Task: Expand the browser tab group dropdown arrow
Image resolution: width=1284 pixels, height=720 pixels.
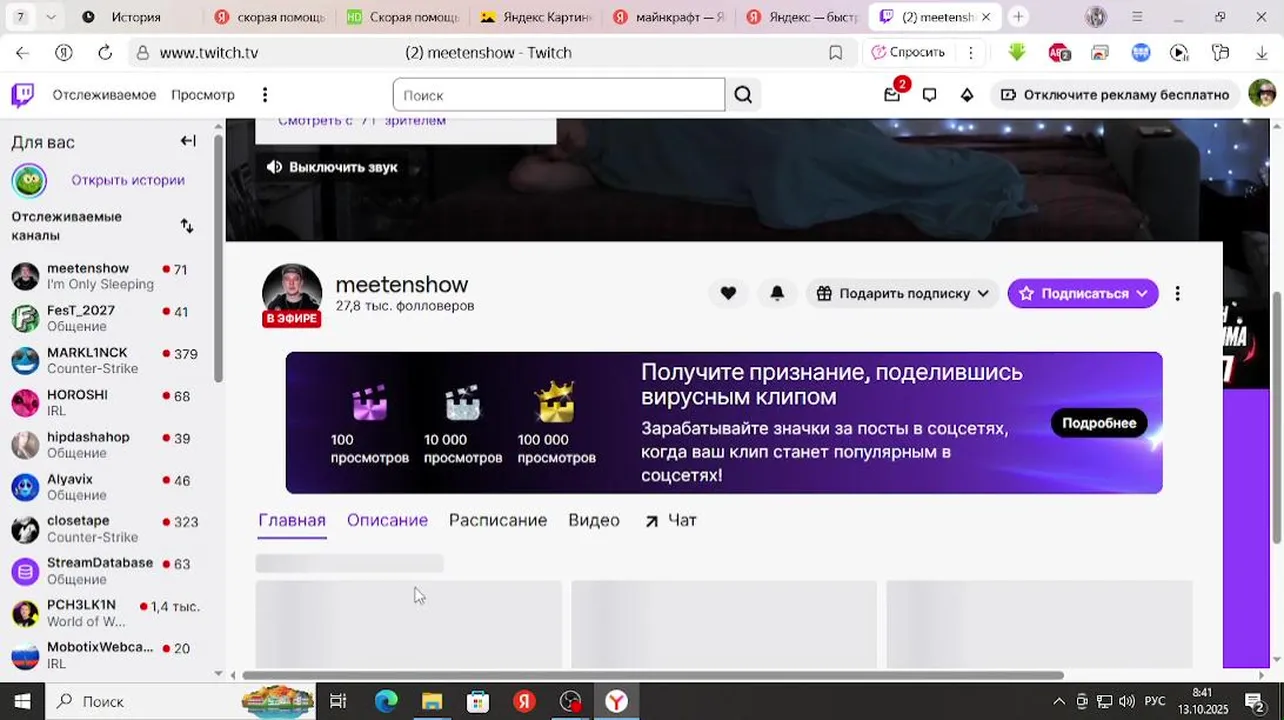Action: pos(51,17)
